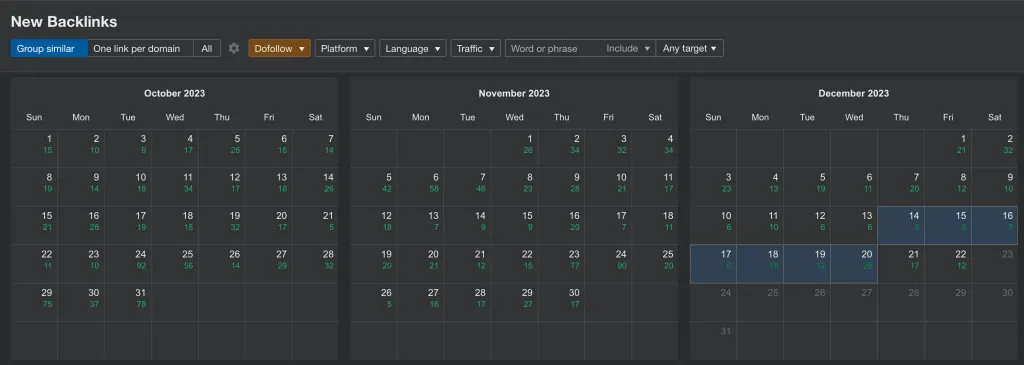Click the December 2023 month heading
The width and height of the screenshot is (1024, 365).
854,93
